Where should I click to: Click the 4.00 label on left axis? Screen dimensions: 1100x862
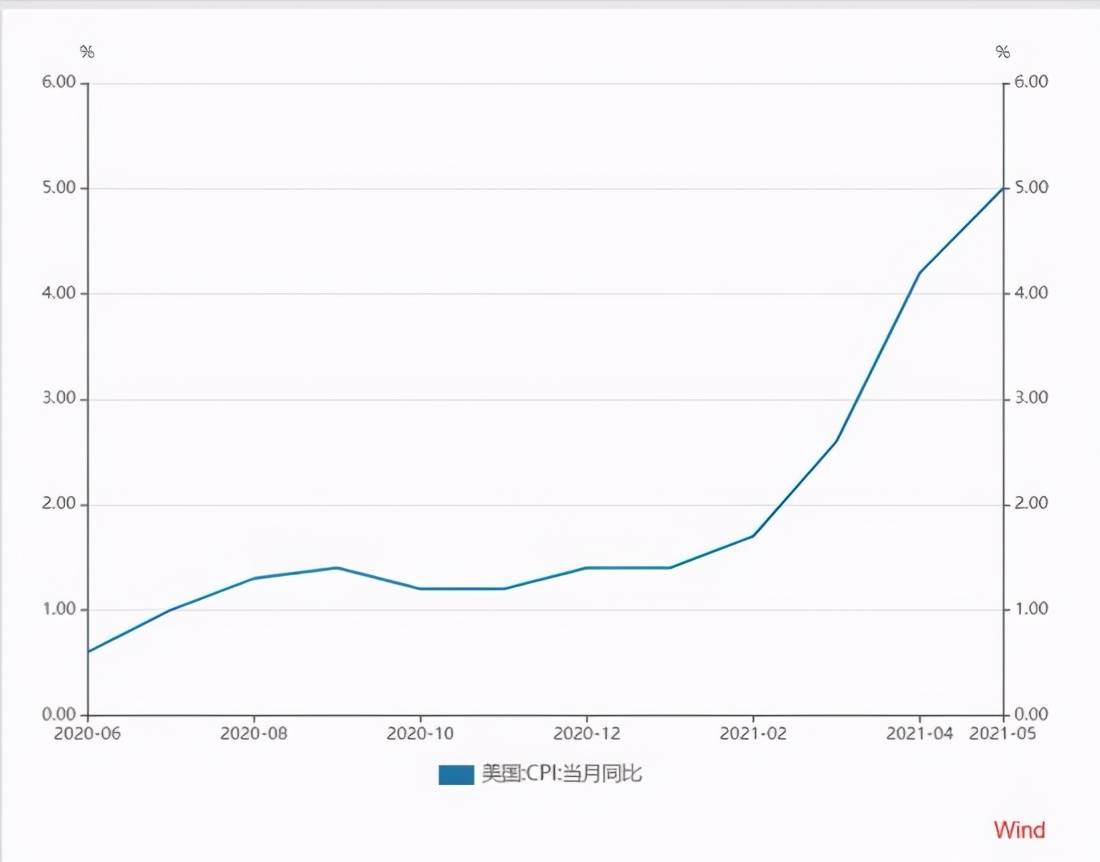[x=59, y=293]
